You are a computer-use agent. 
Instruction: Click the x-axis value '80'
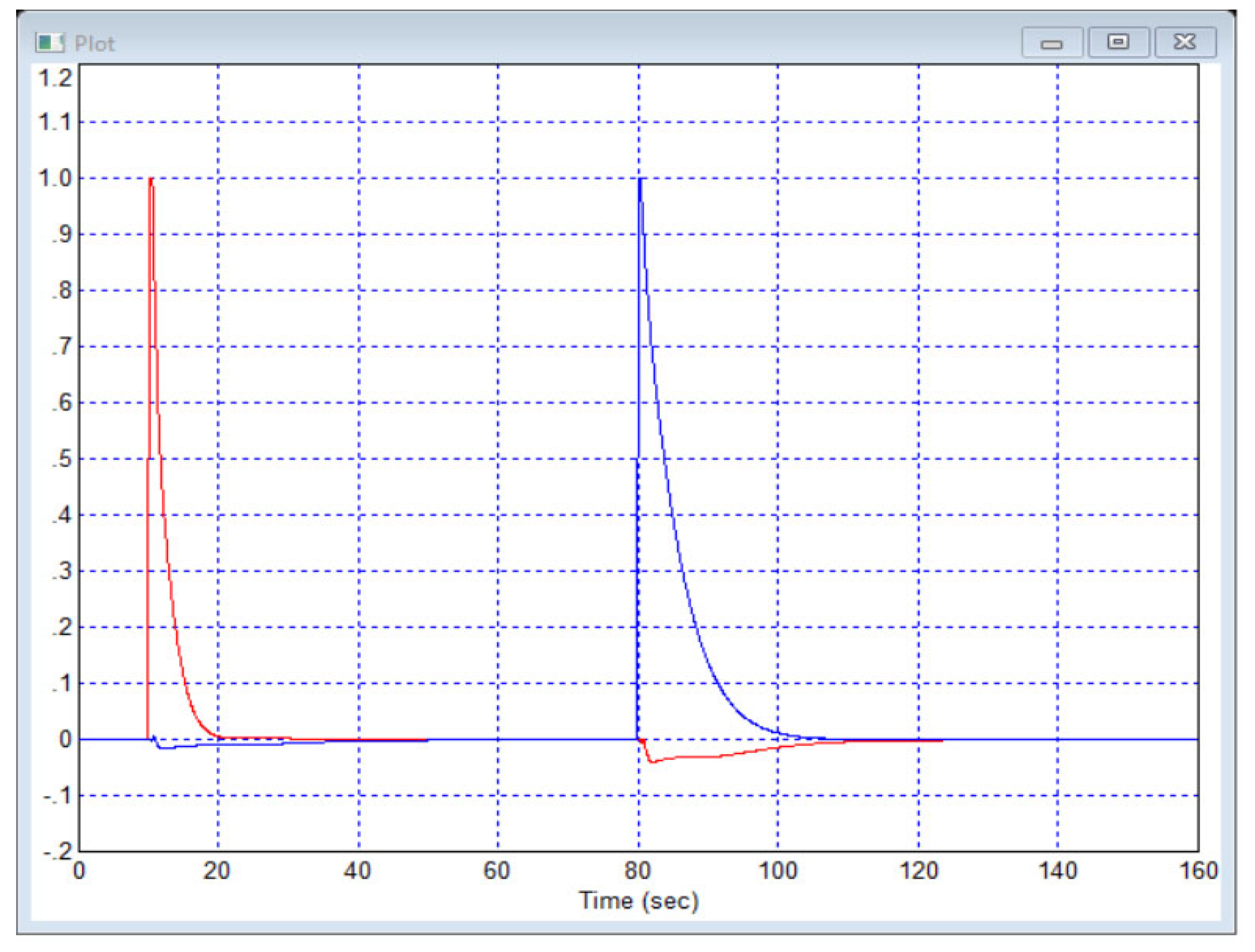pos(638,871)
